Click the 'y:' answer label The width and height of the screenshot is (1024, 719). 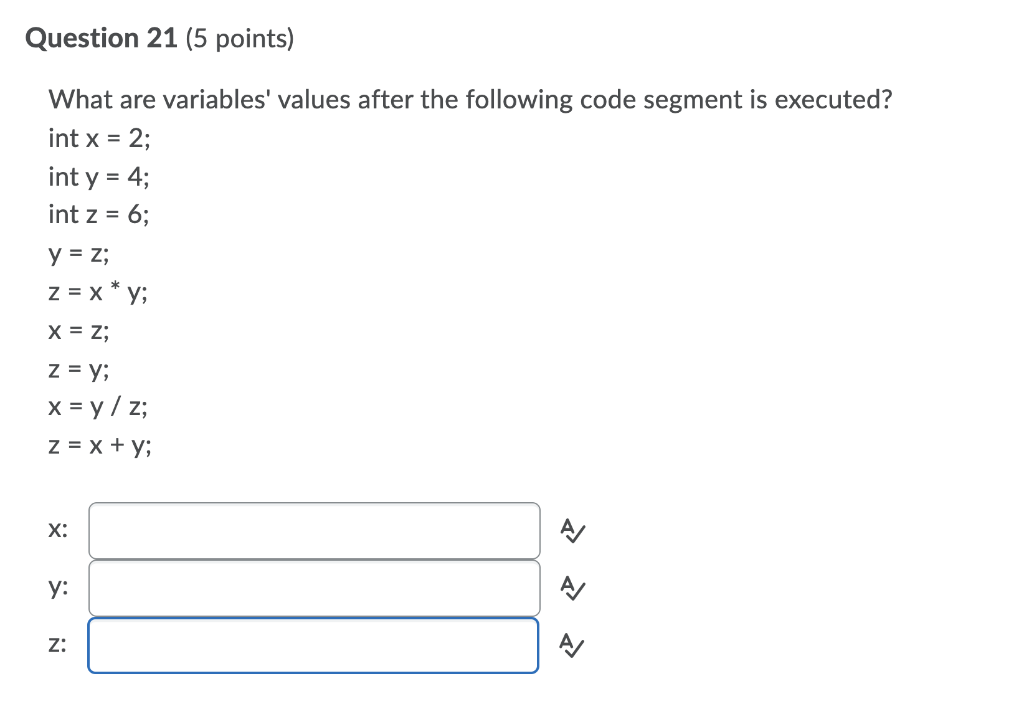pos(58,588)
